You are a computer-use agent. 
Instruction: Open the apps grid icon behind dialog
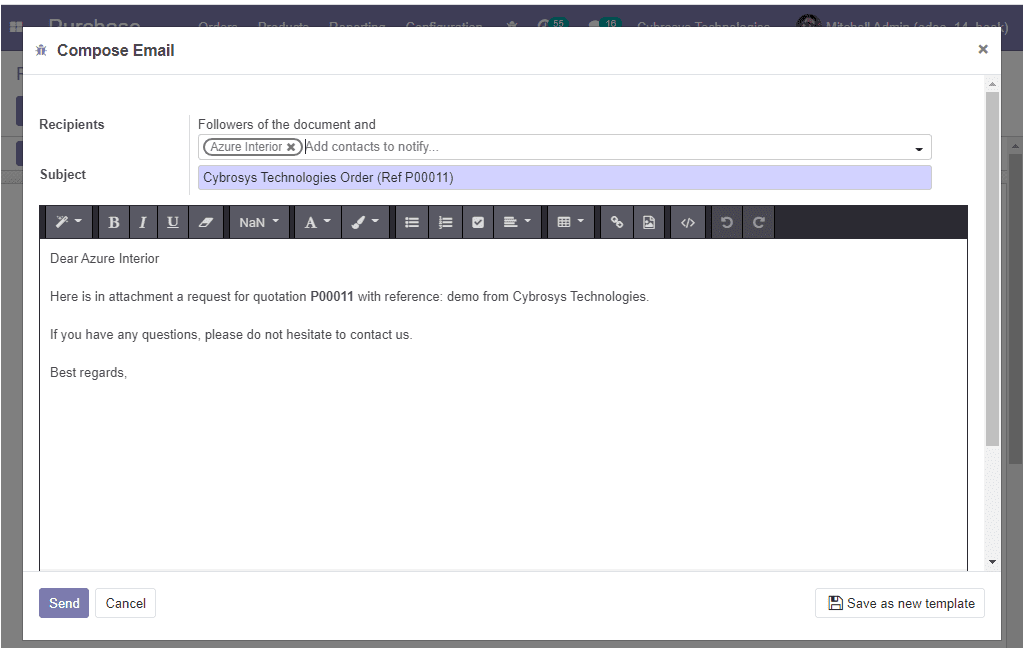pyautogui.click(x=16, y=27)
